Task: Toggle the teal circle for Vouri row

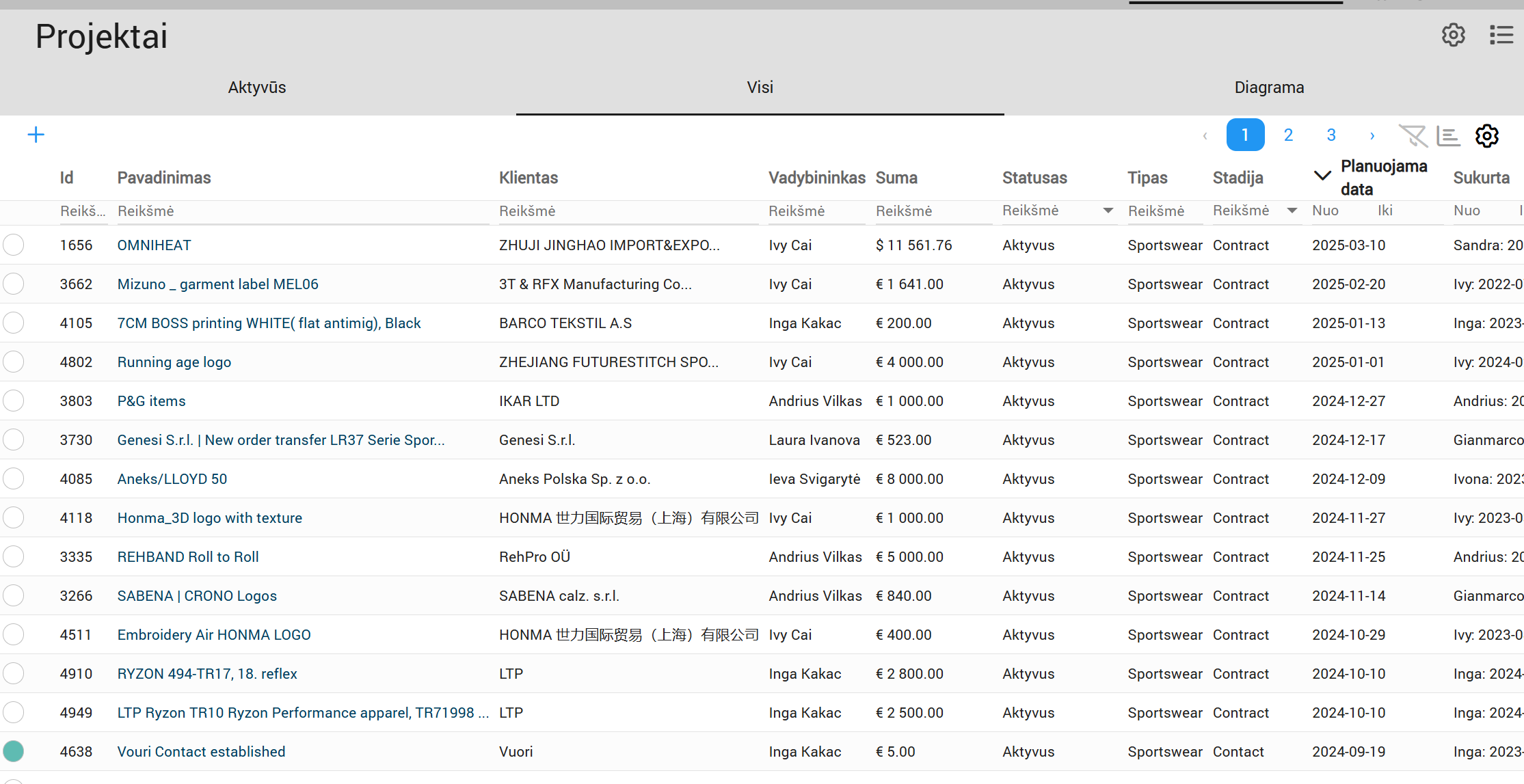Action: (13, 751)
